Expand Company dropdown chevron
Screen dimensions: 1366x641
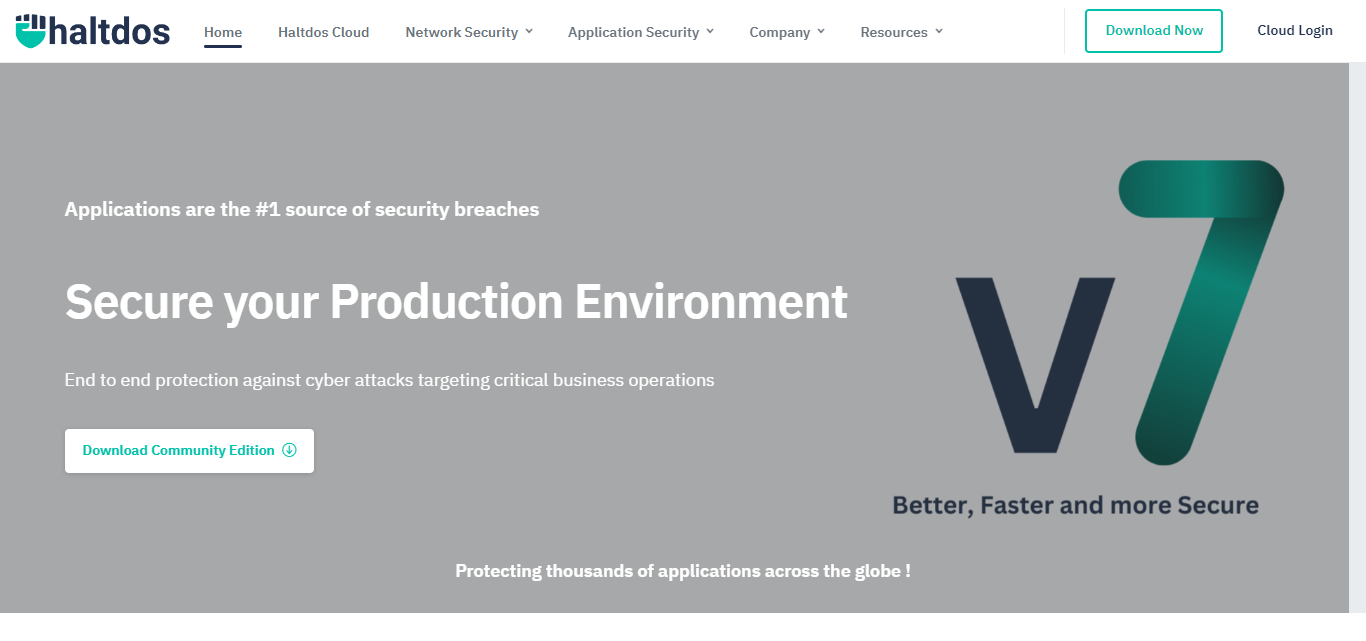tap(821, 32)
